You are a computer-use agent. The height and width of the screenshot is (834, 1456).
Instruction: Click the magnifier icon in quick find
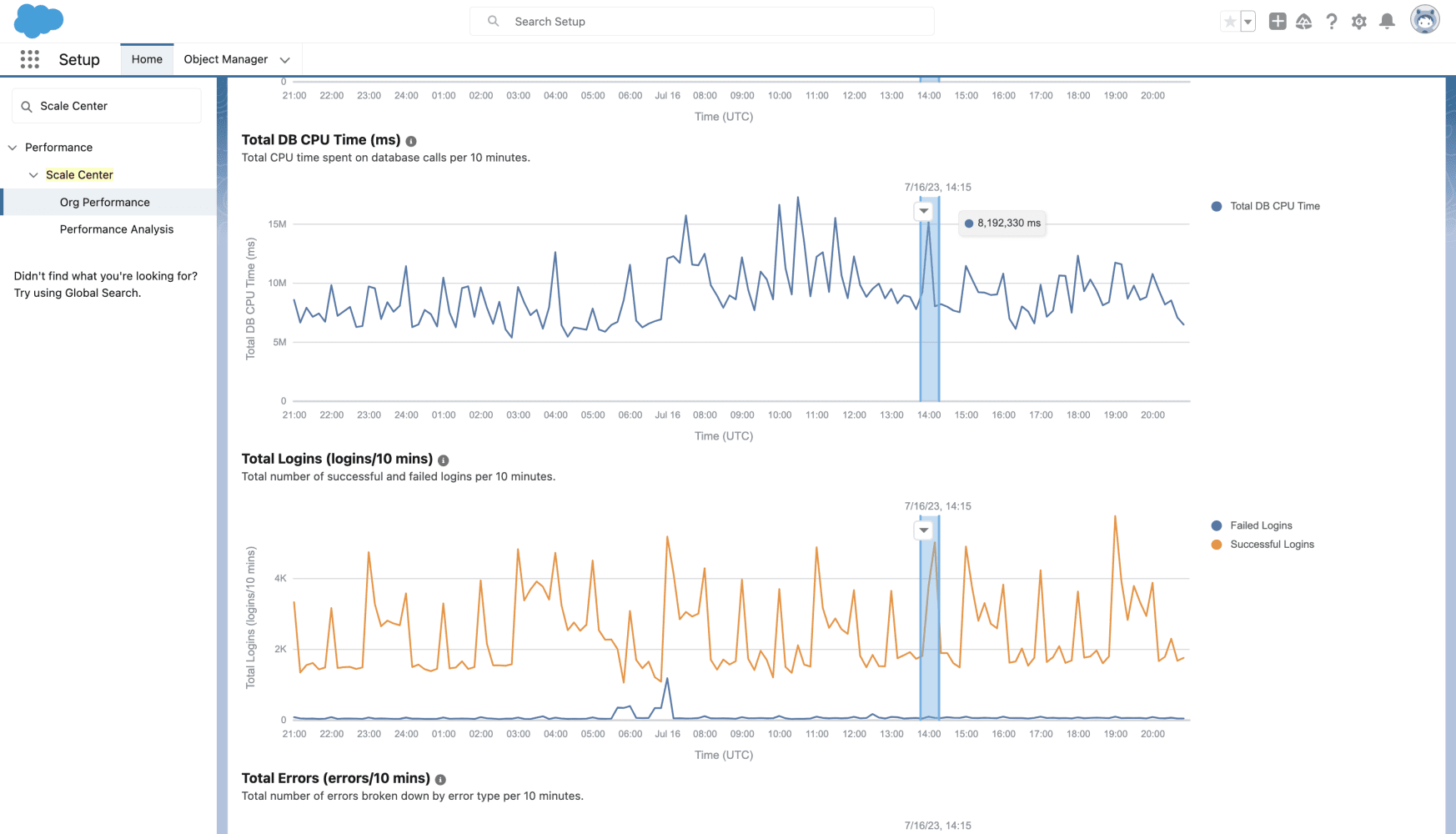tap(27, 107)
